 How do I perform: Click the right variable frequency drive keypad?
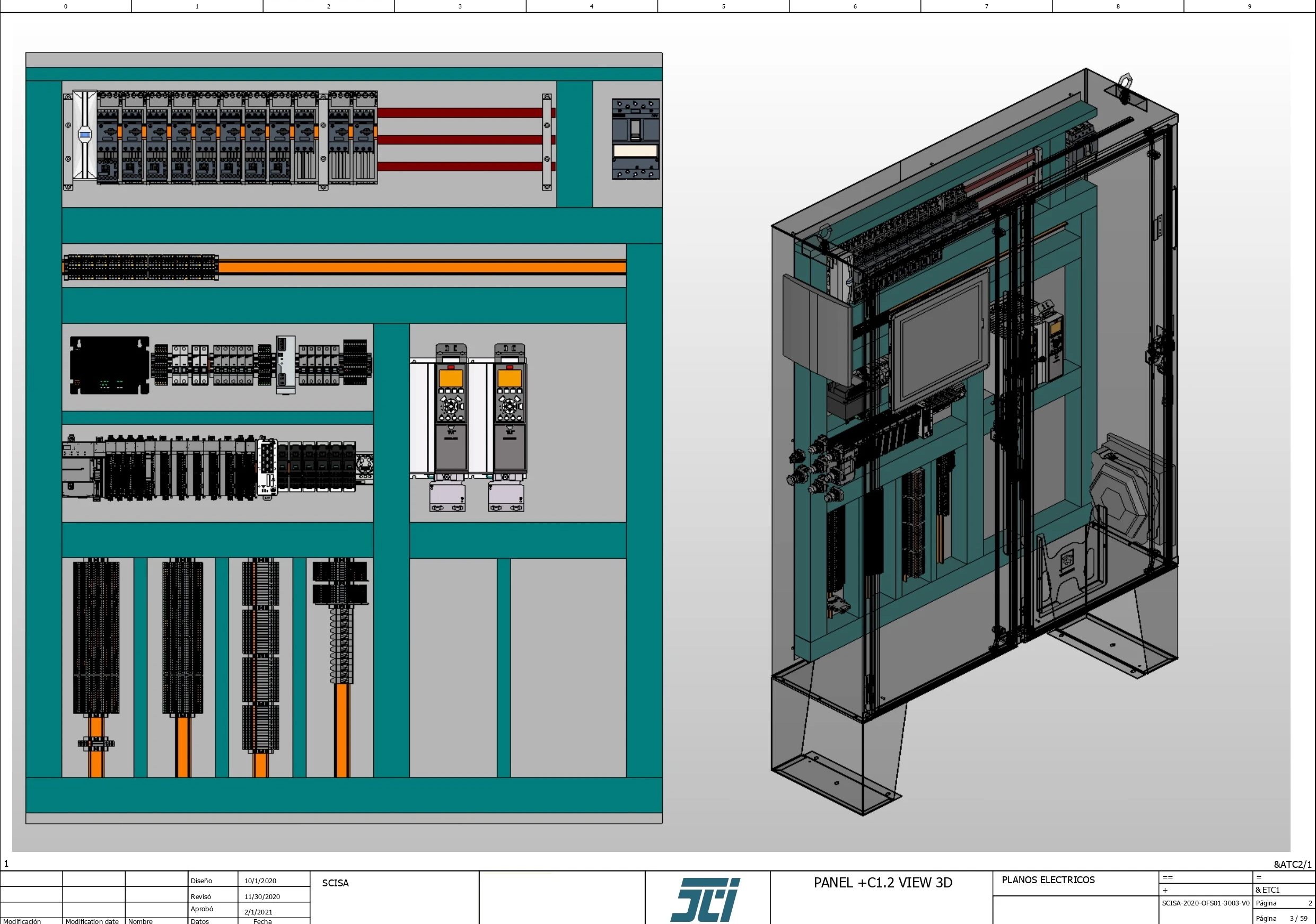(x=510, y=404)
